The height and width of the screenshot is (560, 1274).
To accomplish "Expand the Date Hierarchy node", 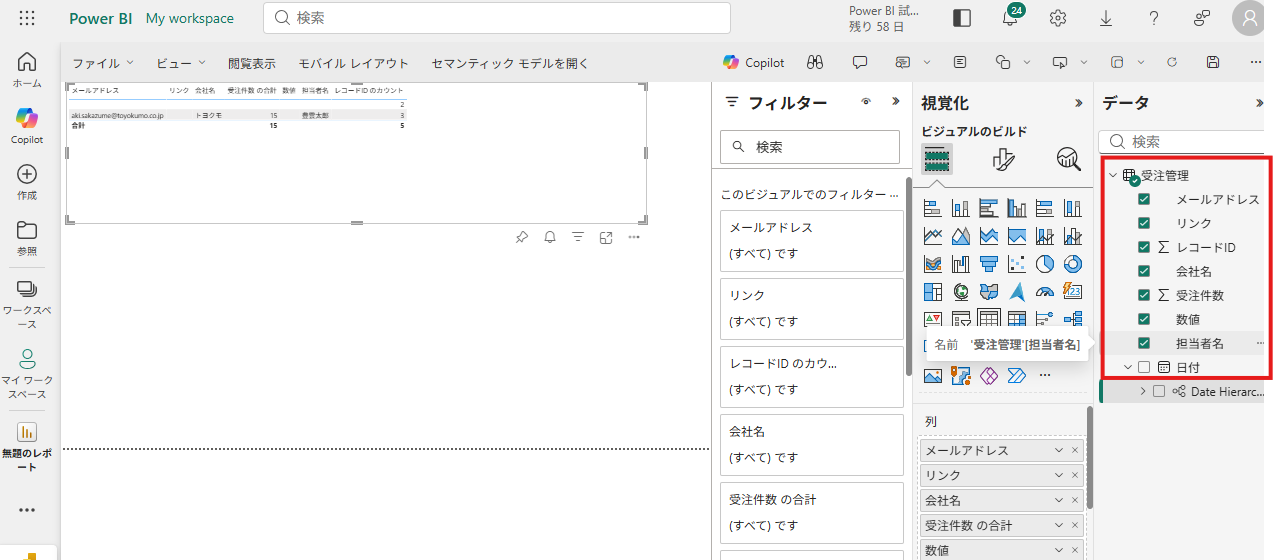I will pyautogui.click(x=1143, y=391).
